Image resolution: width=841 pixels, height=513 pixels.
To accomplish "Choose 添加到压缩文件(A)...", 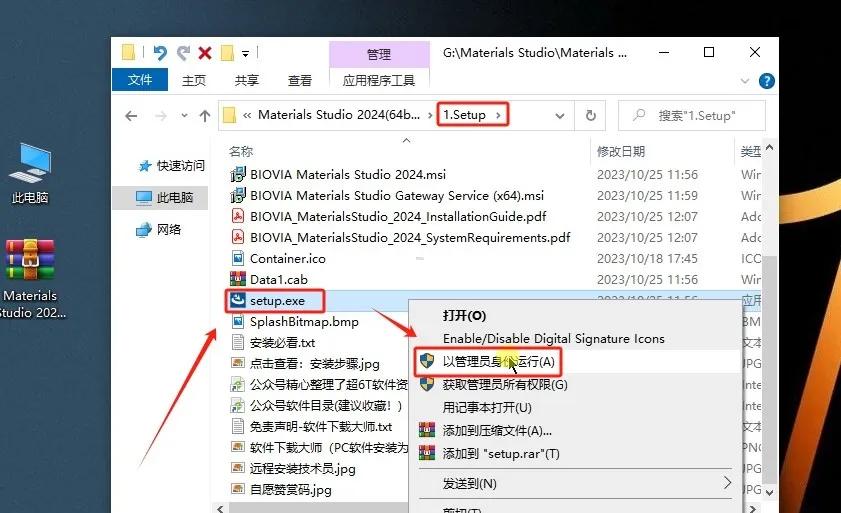I will [x=497, y=430].
